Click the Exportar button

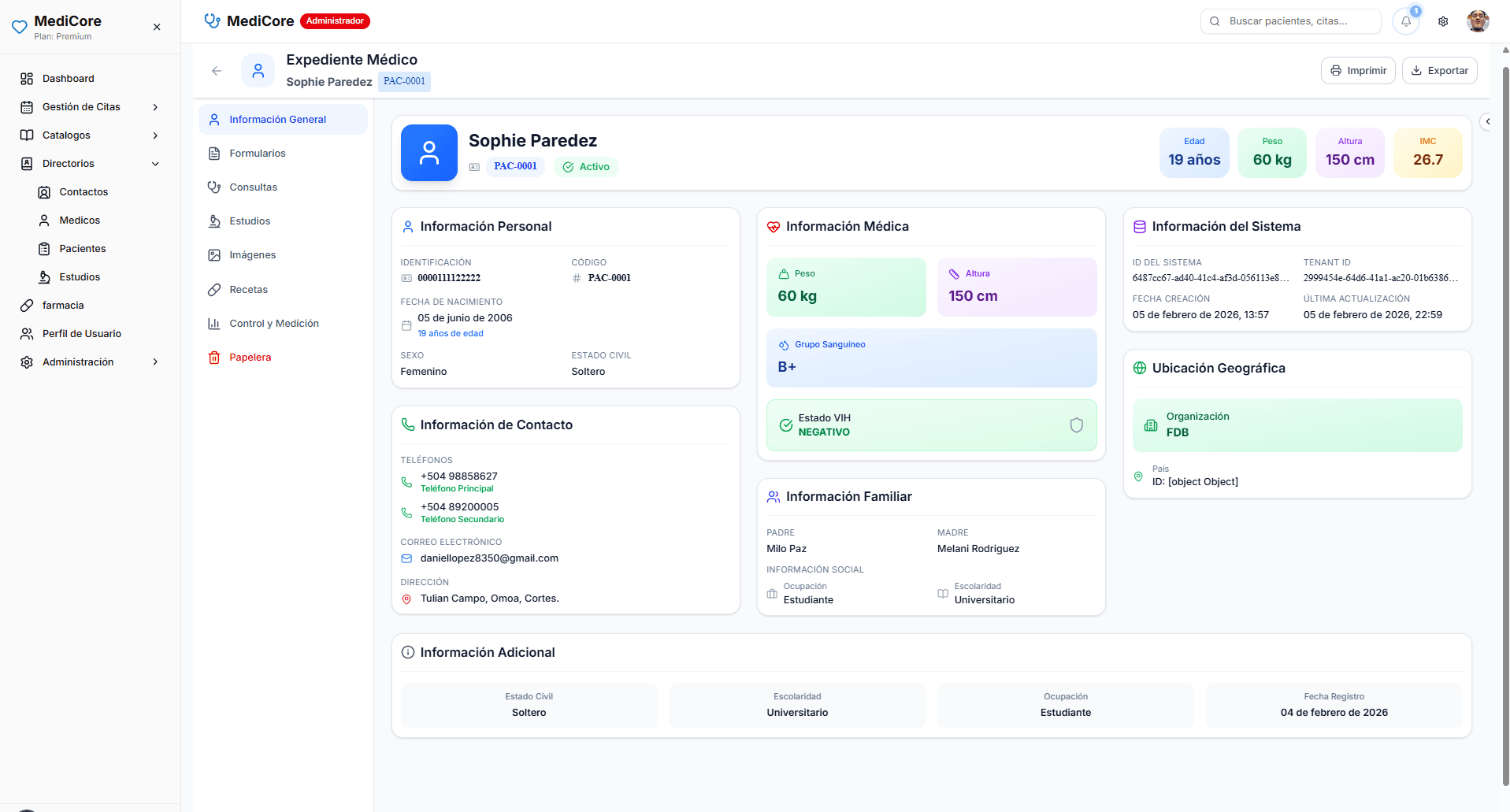tap(1439, 71)
